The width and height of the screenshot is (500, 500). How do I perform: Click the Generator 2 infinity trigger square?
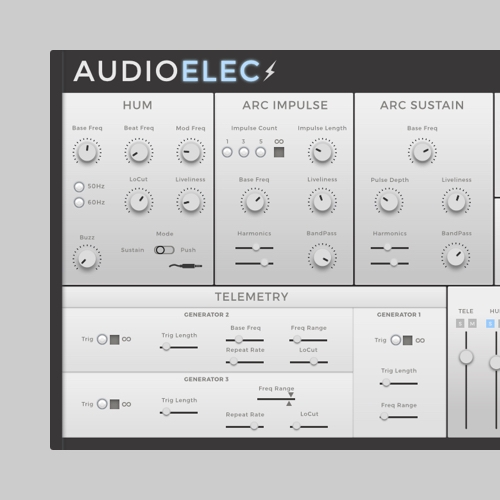click(115, 340)
